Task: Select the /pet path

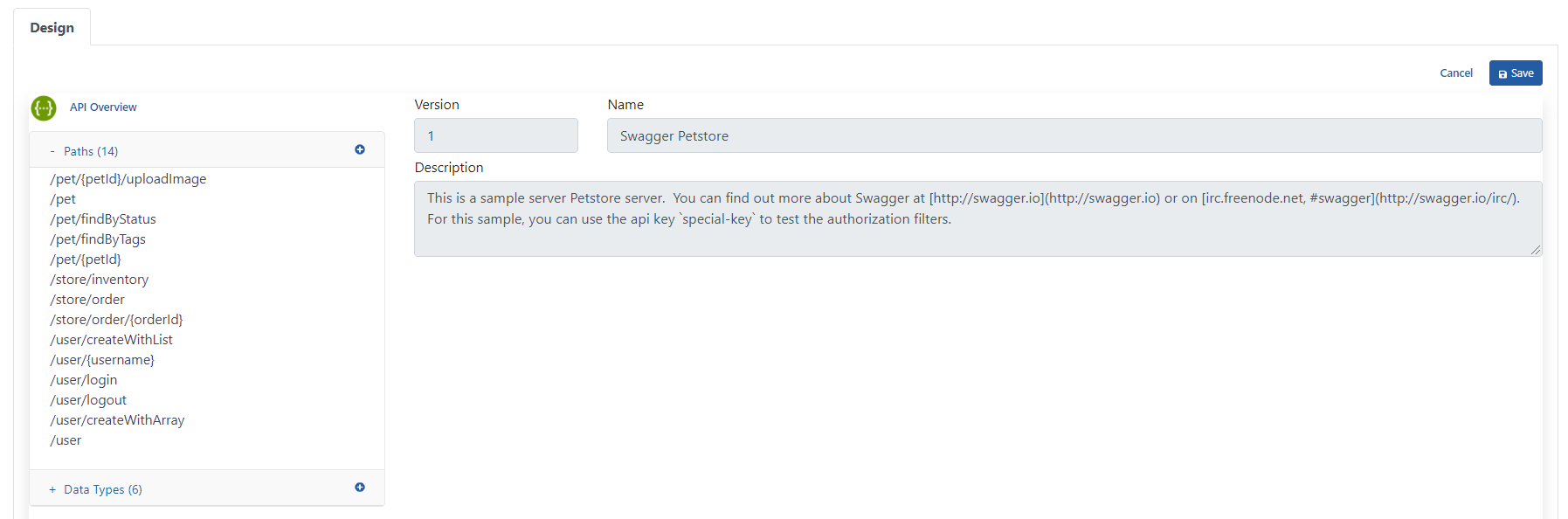Action: coord(63,199)
